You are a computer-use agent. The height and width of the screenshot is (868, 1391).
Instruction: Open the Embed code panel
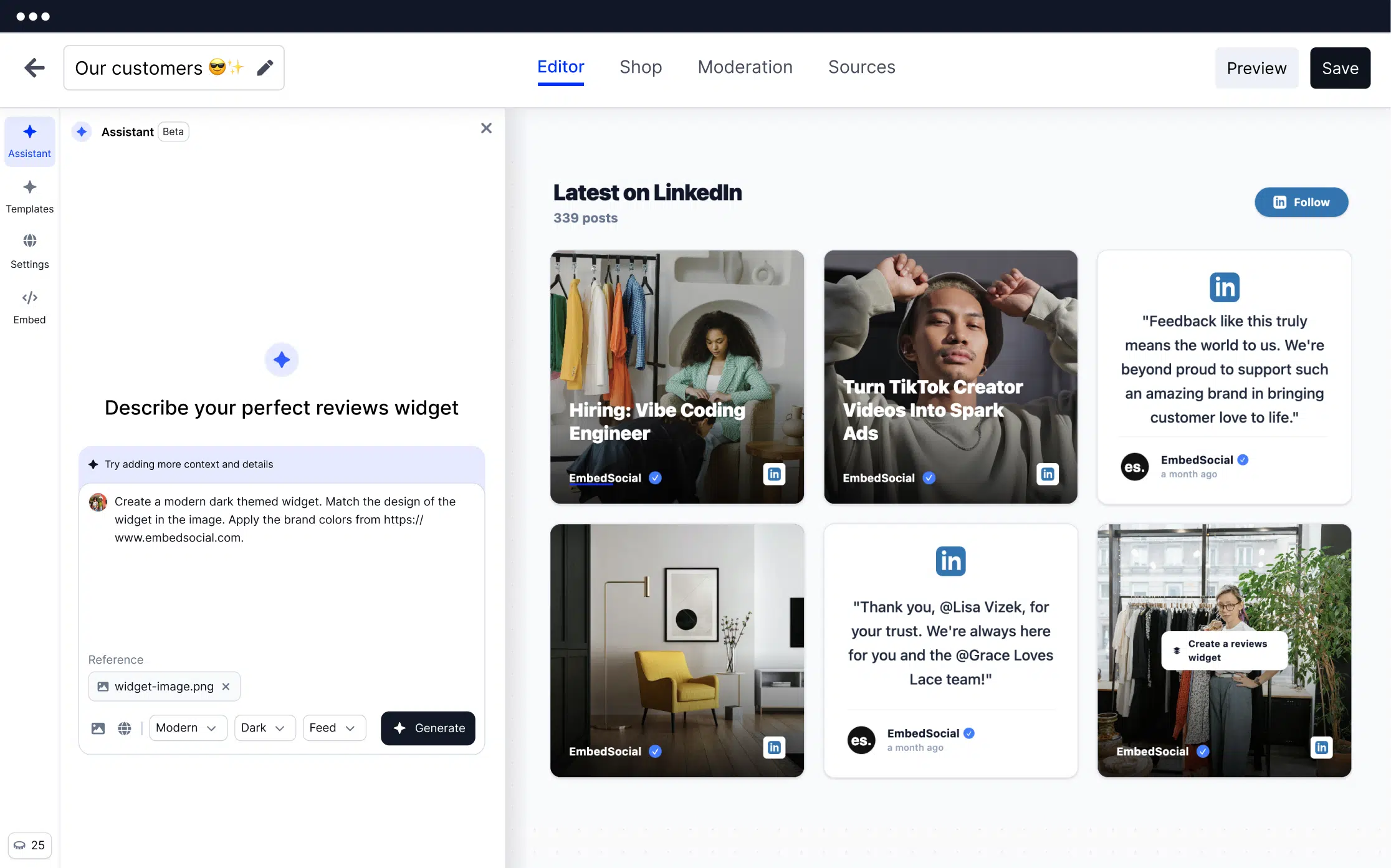(29, 307)
